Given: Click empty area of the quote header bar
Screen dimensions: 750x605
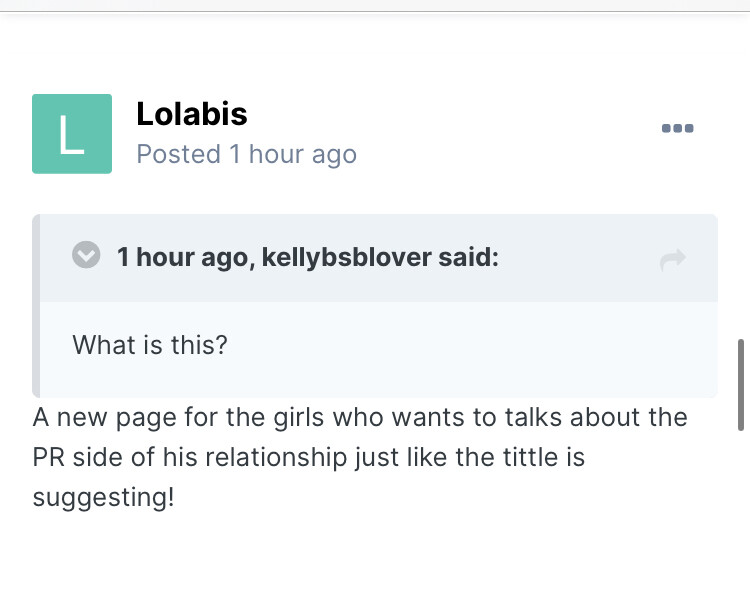Looking at the screenshot, I should click(580, 258).
